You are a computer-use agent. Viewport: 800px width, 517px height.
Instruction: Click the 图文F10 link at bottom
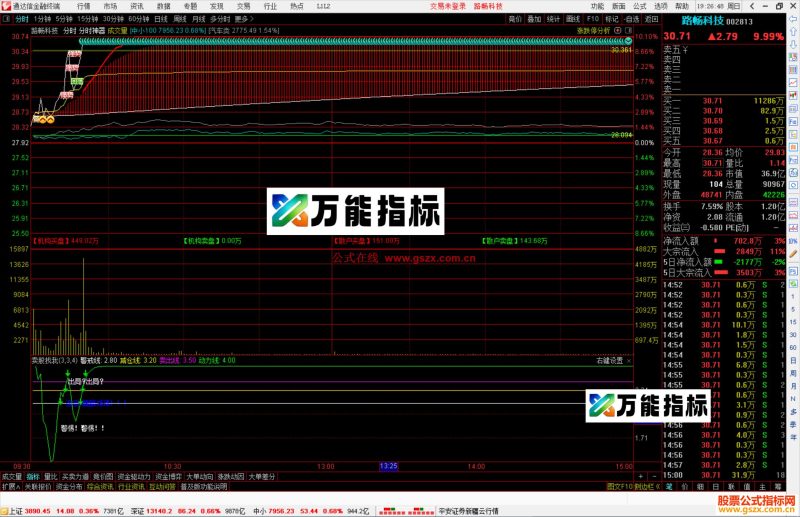point(620,487)
